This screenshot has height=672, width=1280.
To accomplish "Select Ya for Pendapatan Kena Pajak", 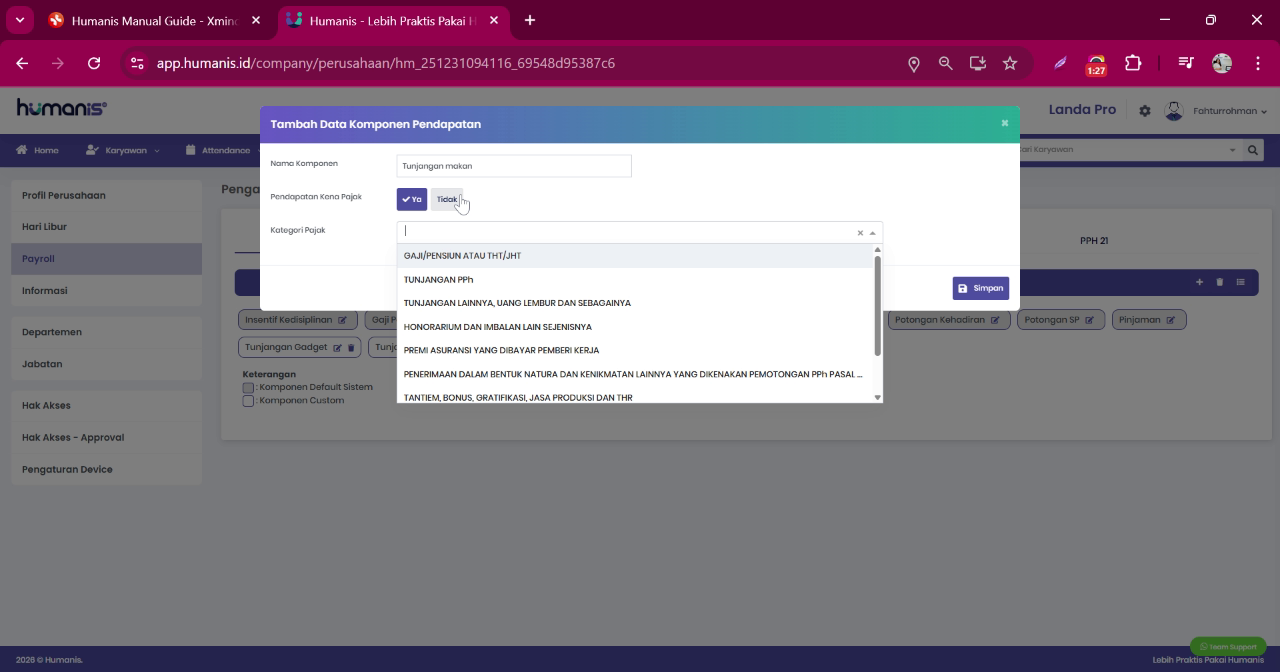I will [x=412, y=200].
